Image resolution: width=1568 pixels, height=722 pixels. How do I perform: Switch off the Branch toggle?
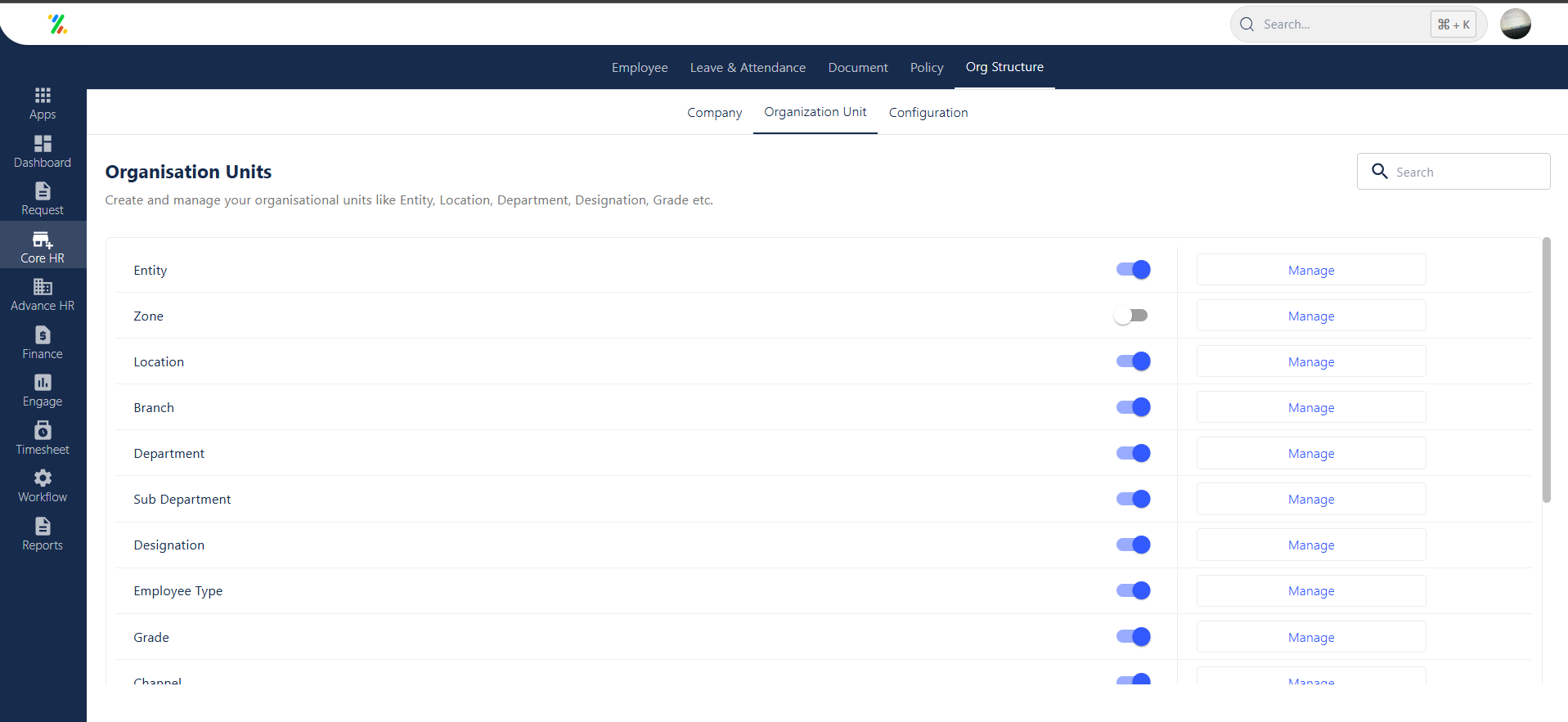1134,407
